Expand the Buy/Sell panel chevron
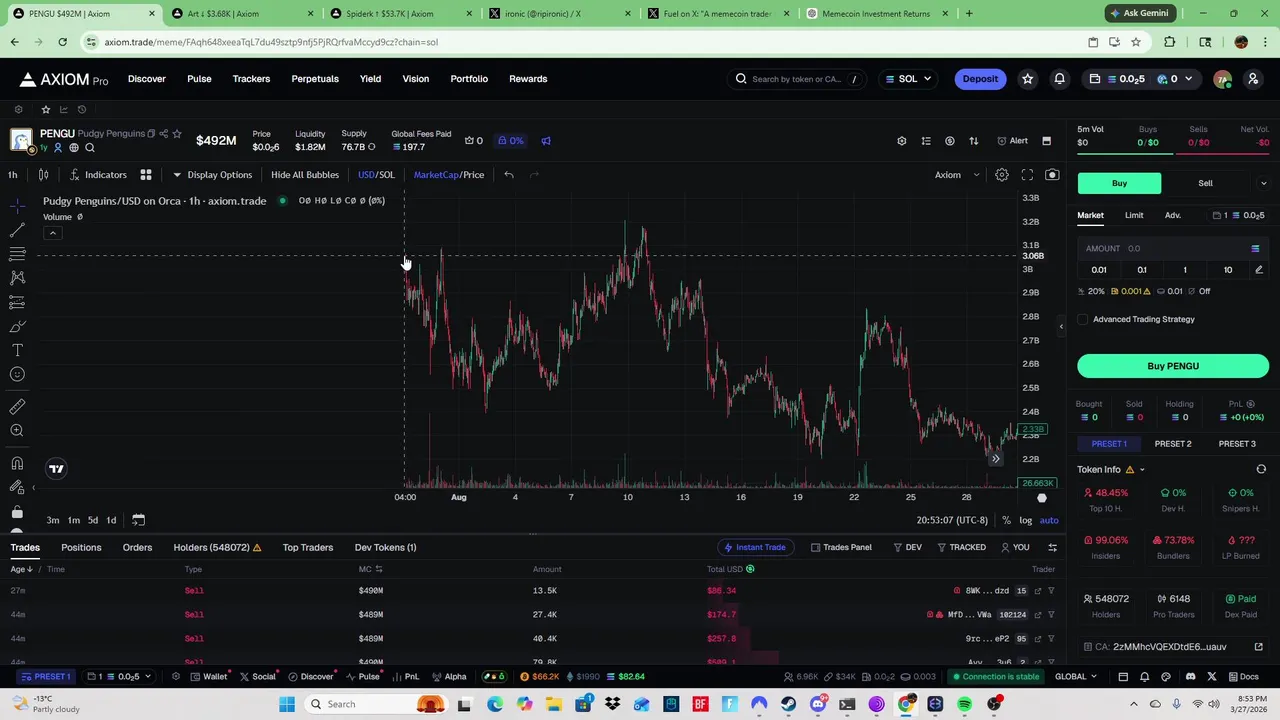Viewport: 1280px width, 720px height. (x=1263, y=183)
